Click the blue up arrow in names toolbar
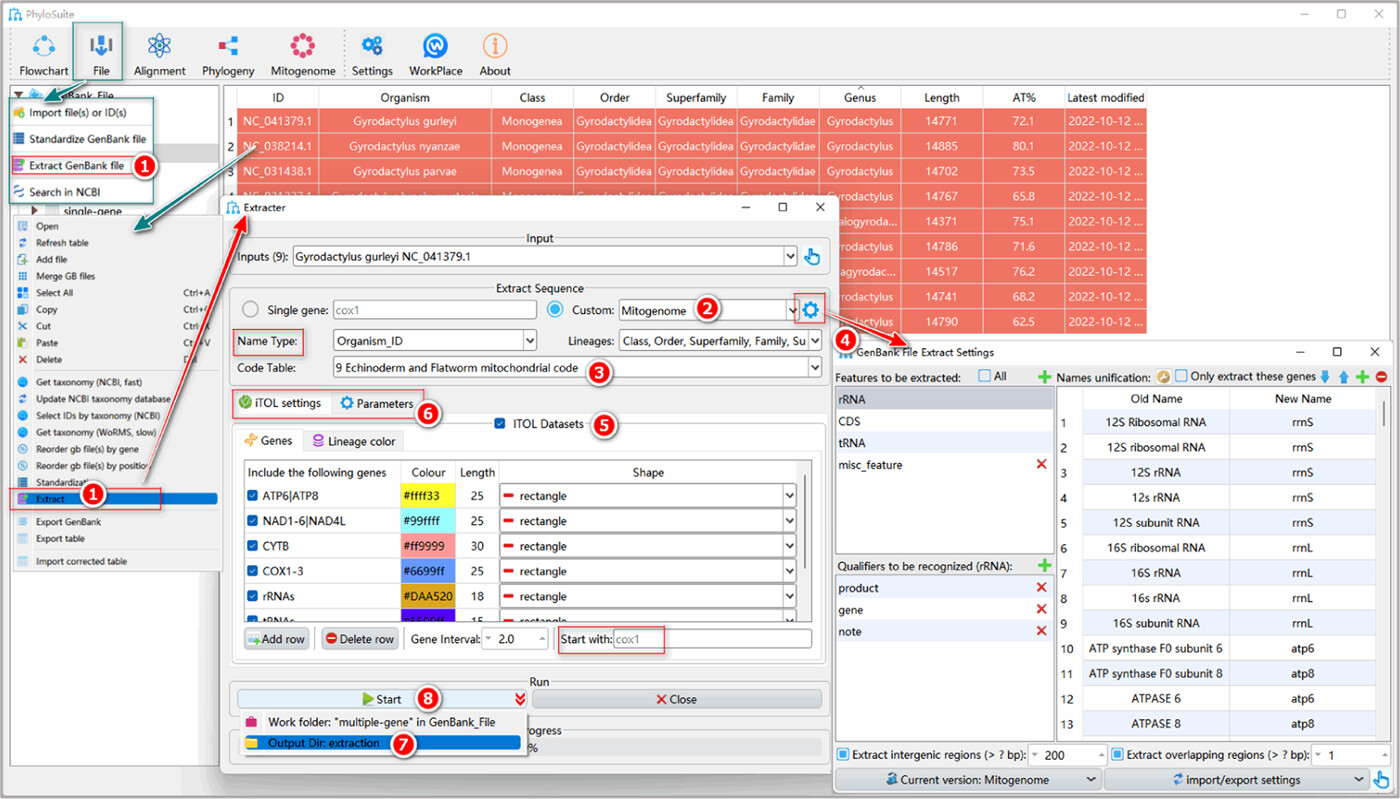Screen dimensions: 1400x799 tap(1343, 377)
